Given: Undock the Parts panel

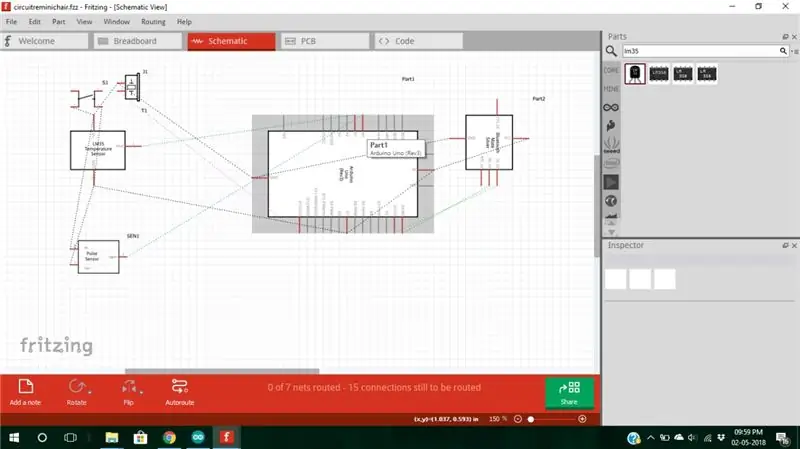Looking at the screenshot, I should pyautogui.click(x=785, y=37).
